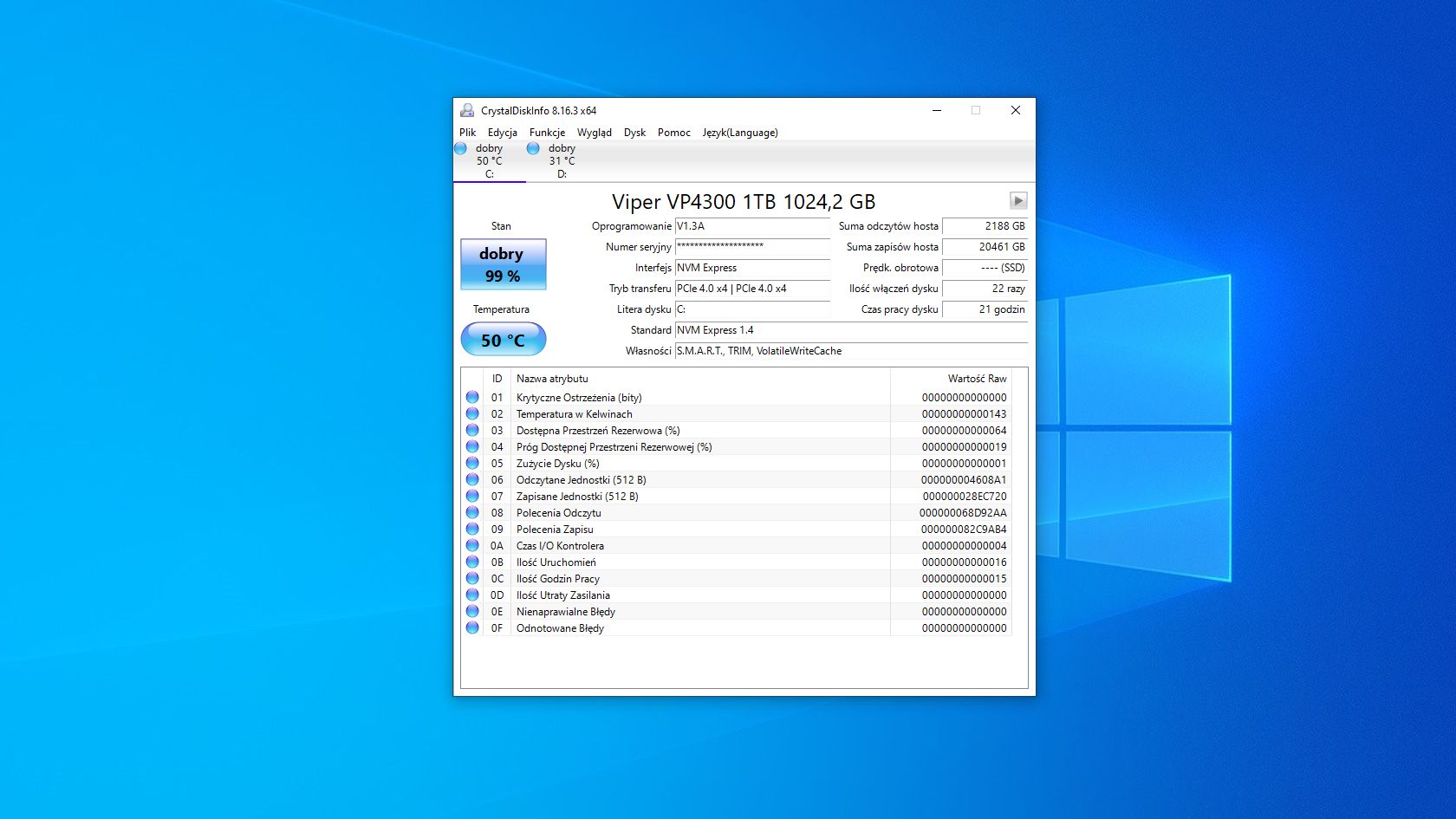The height and width of the screenshot is (819, 1456).
Task: Select attribute name Krytyczne Ostrzeżenia (bity)
Action: (579, 398)
